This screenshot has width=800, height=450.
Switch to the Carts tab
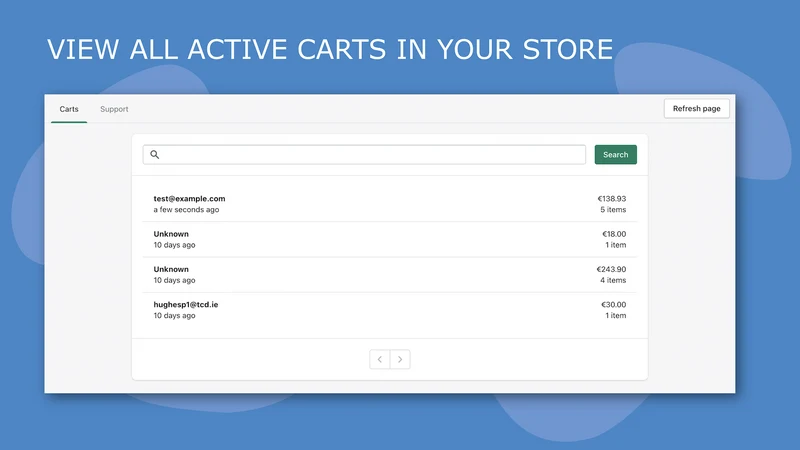click(69, 109)
